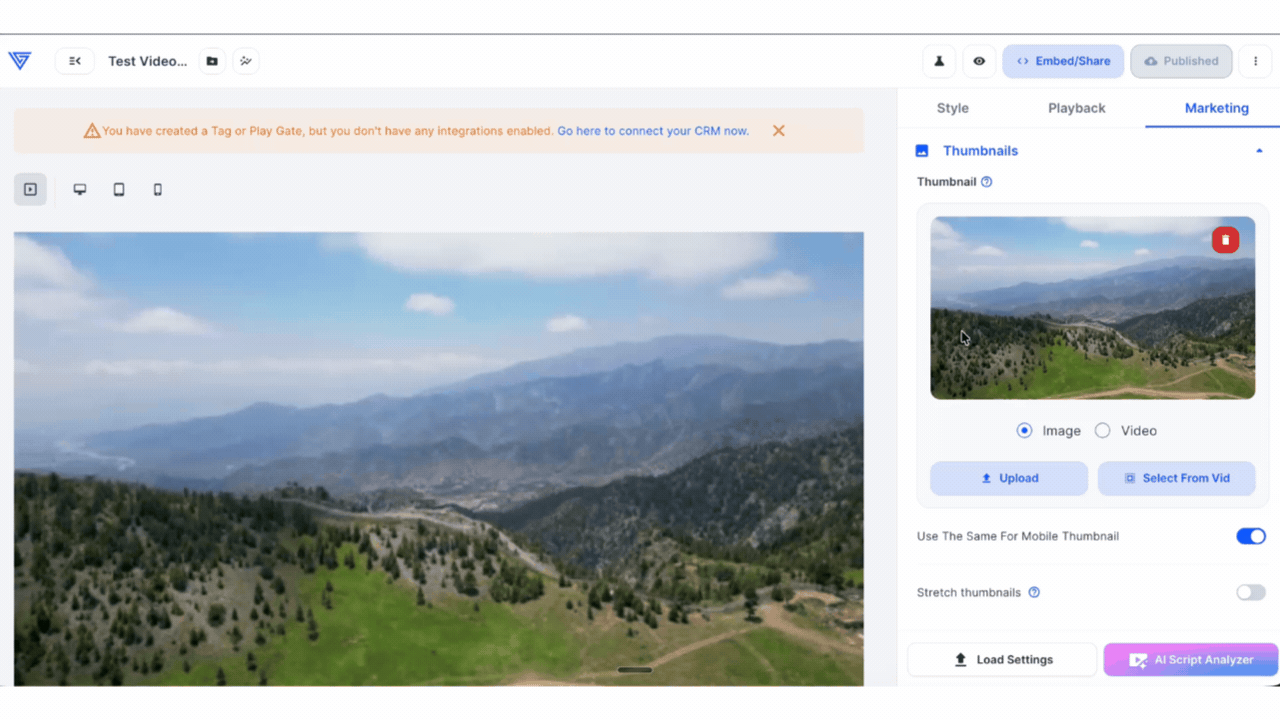The width and height of the screenshot is (1280, 720).
Task: Click the main video player preview
Action: point(438,459)
